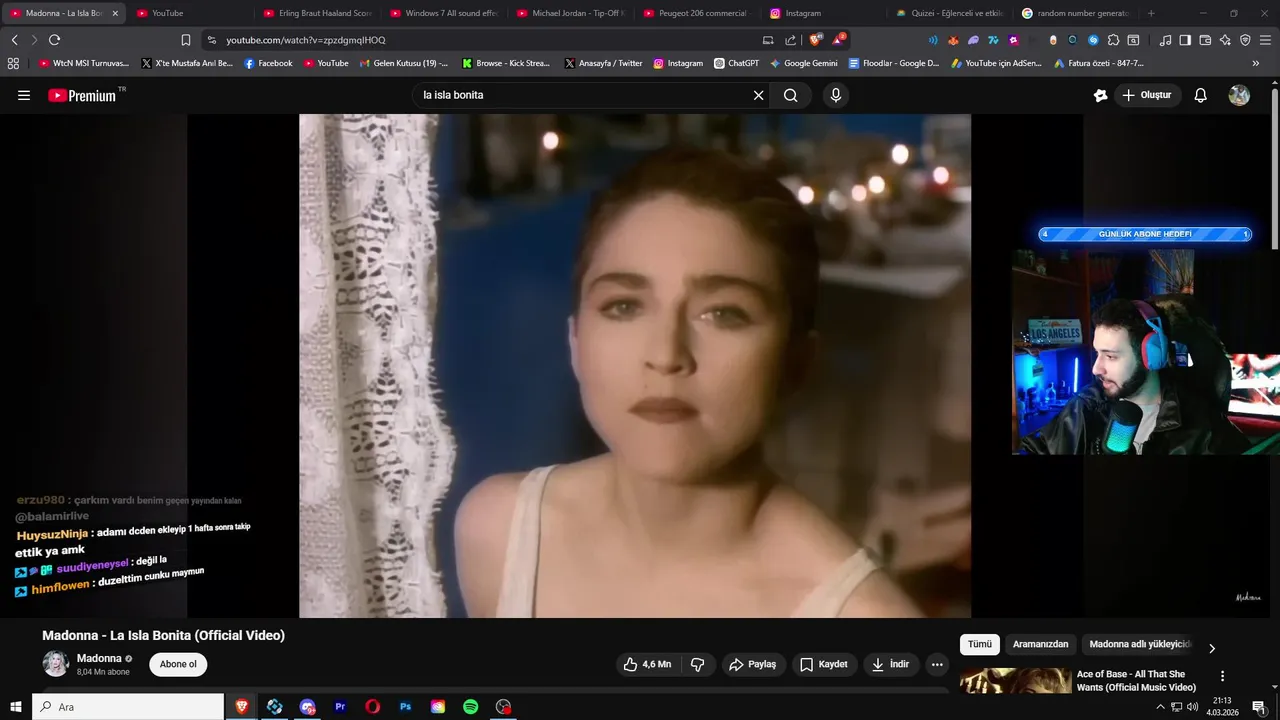Like the video with 4,6 Mn thumbs up
The width and height of the screenshot is (1280, 720).
647,664
